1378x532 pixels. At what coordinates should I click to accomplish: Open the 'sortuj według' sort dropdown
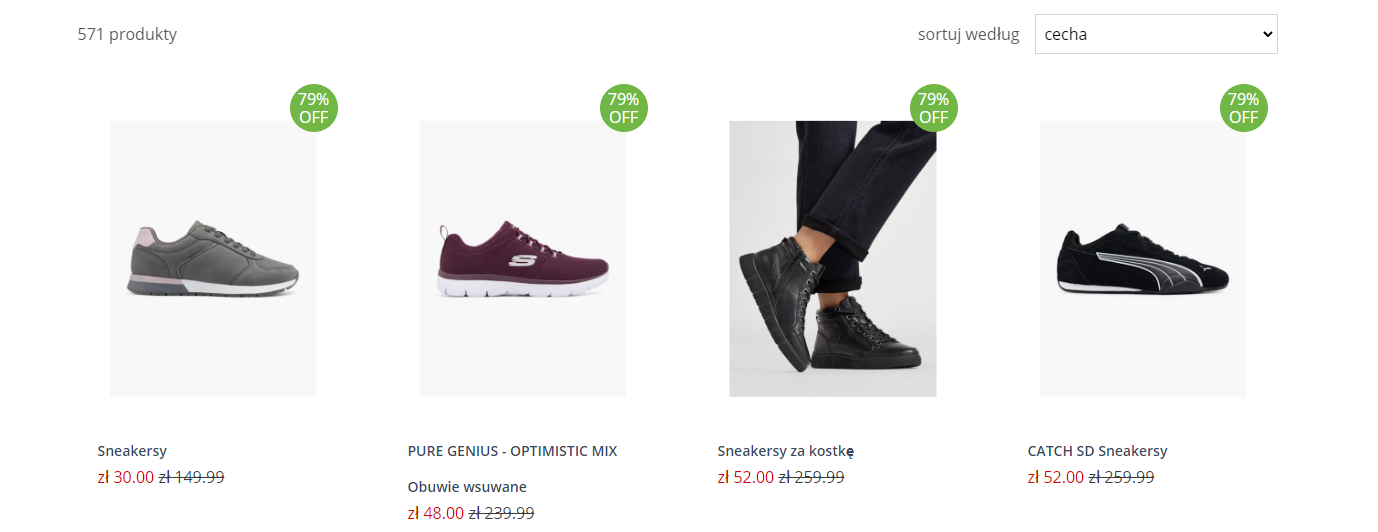point(1155,34)
